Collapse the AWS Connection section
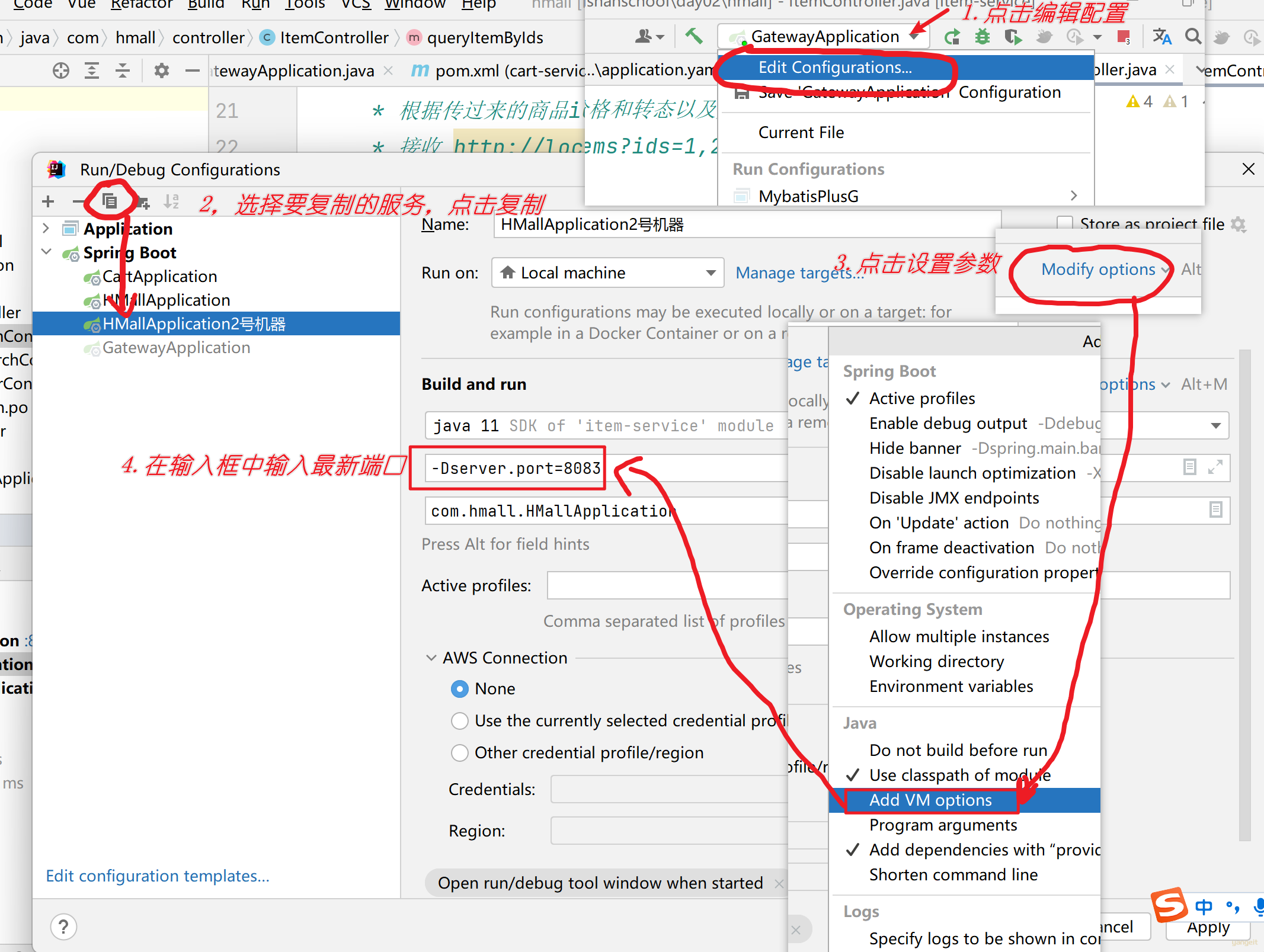The height and width of the screenshot is (952, 1264). tap(431, 658)
